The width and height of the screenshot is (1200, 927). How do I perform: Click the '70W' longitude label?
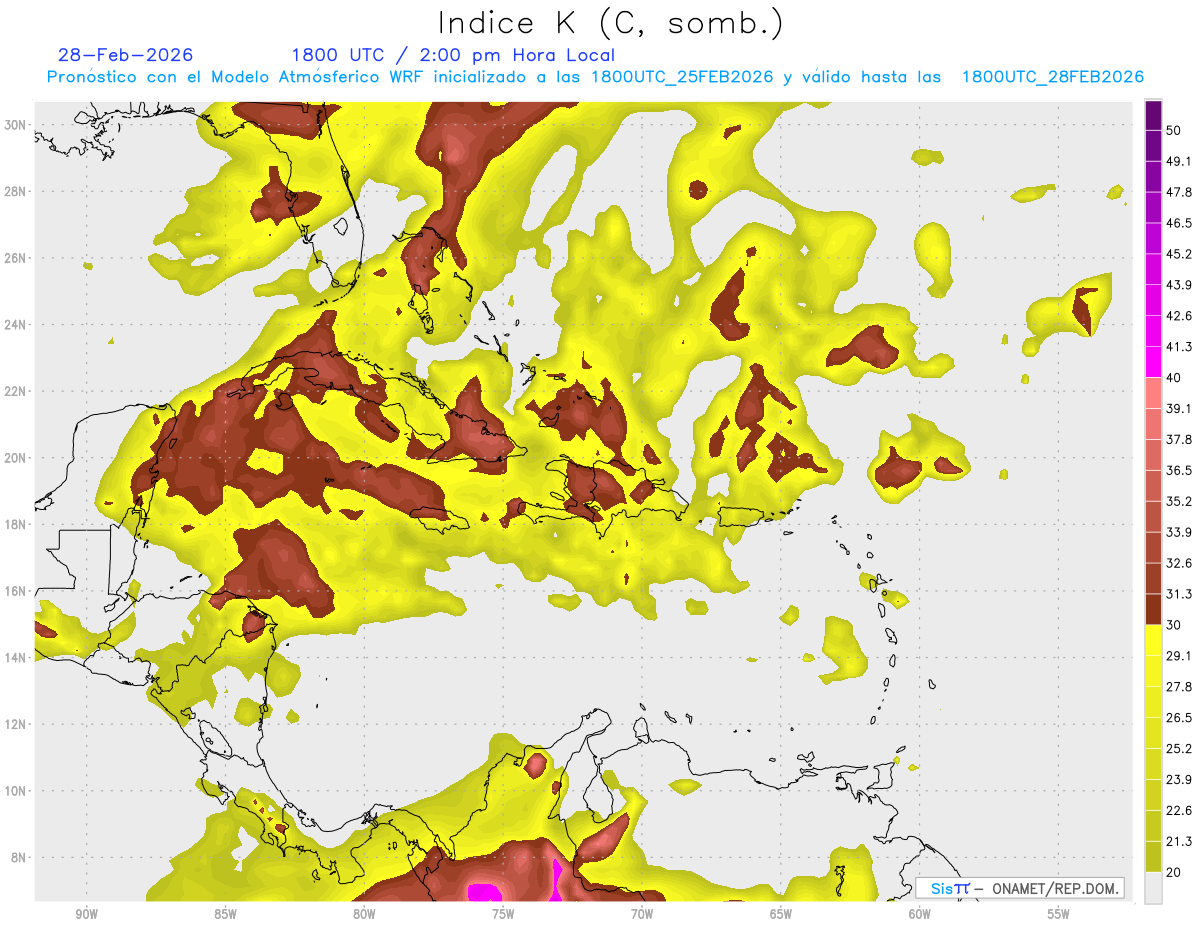tap(642, 914)
